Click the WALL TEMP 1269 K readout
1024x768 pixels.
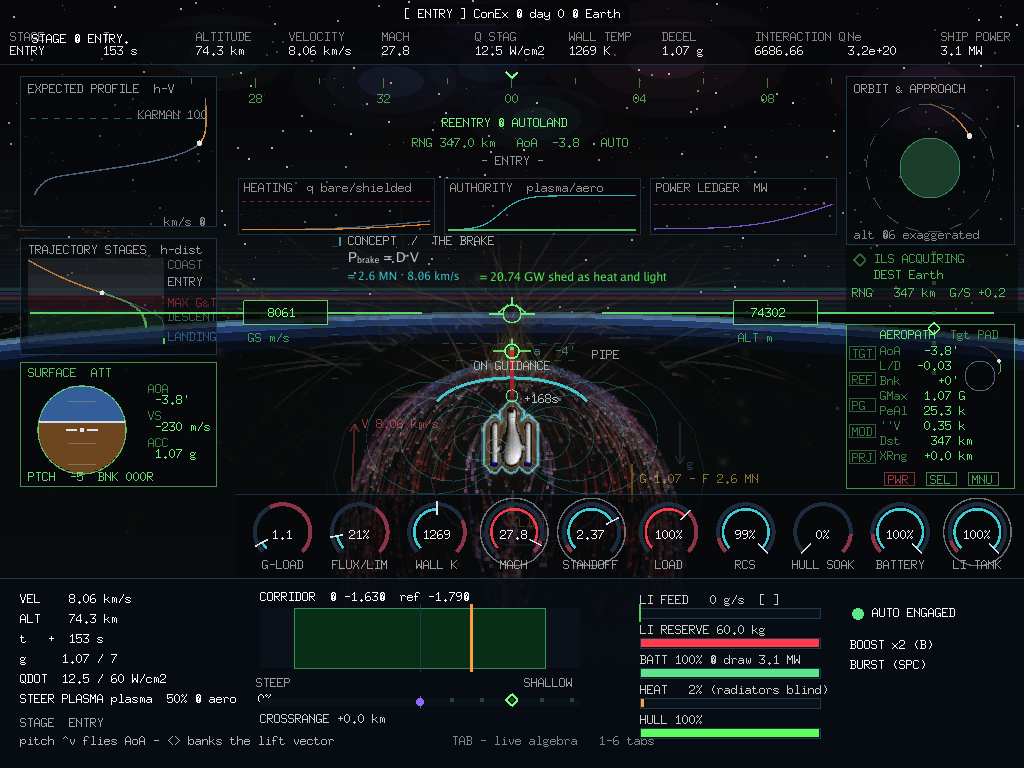pyautogui.click(x=600, y=44)
